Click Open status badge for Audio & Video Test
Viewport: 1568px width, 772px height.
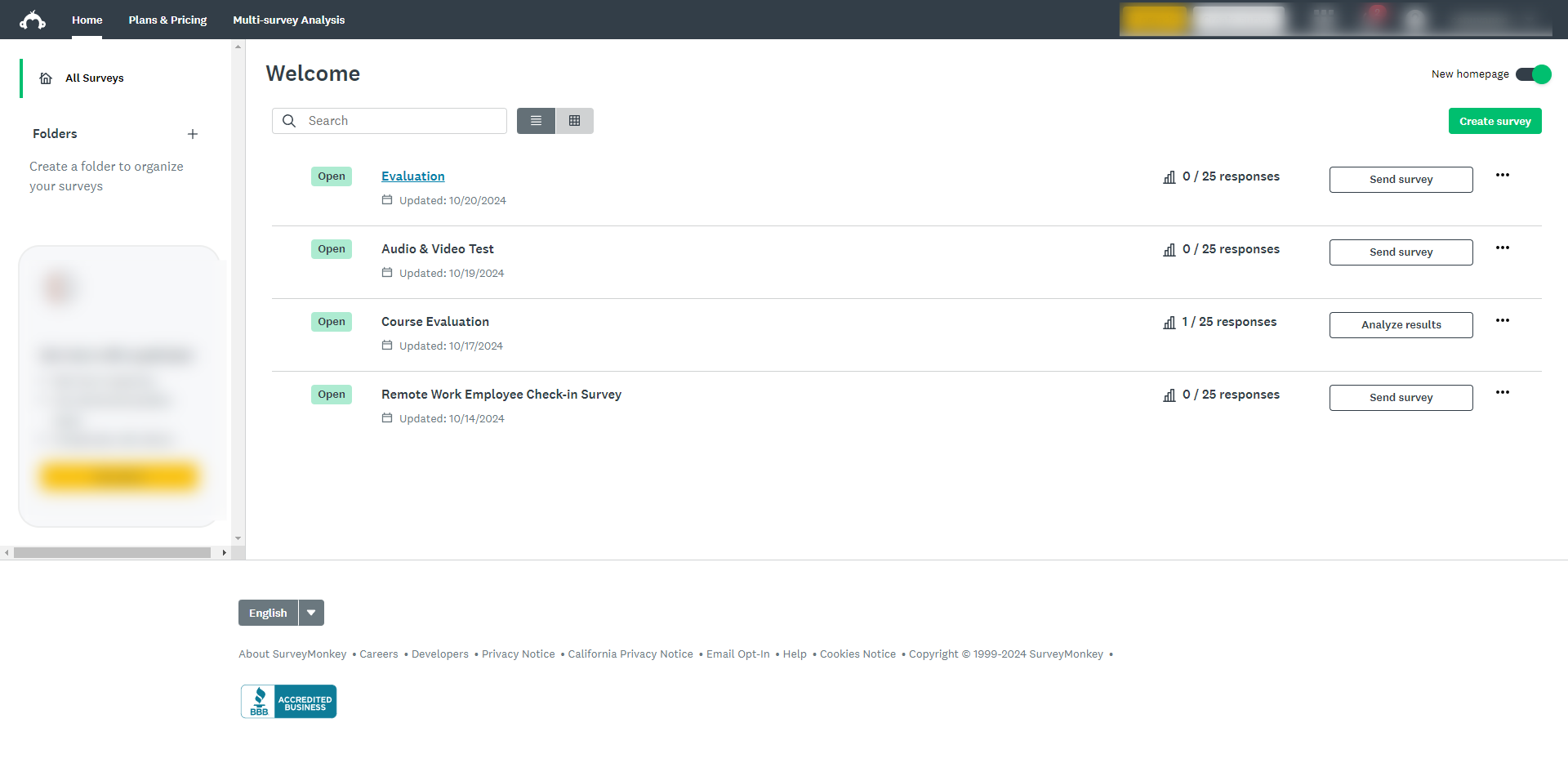[332, 249]
